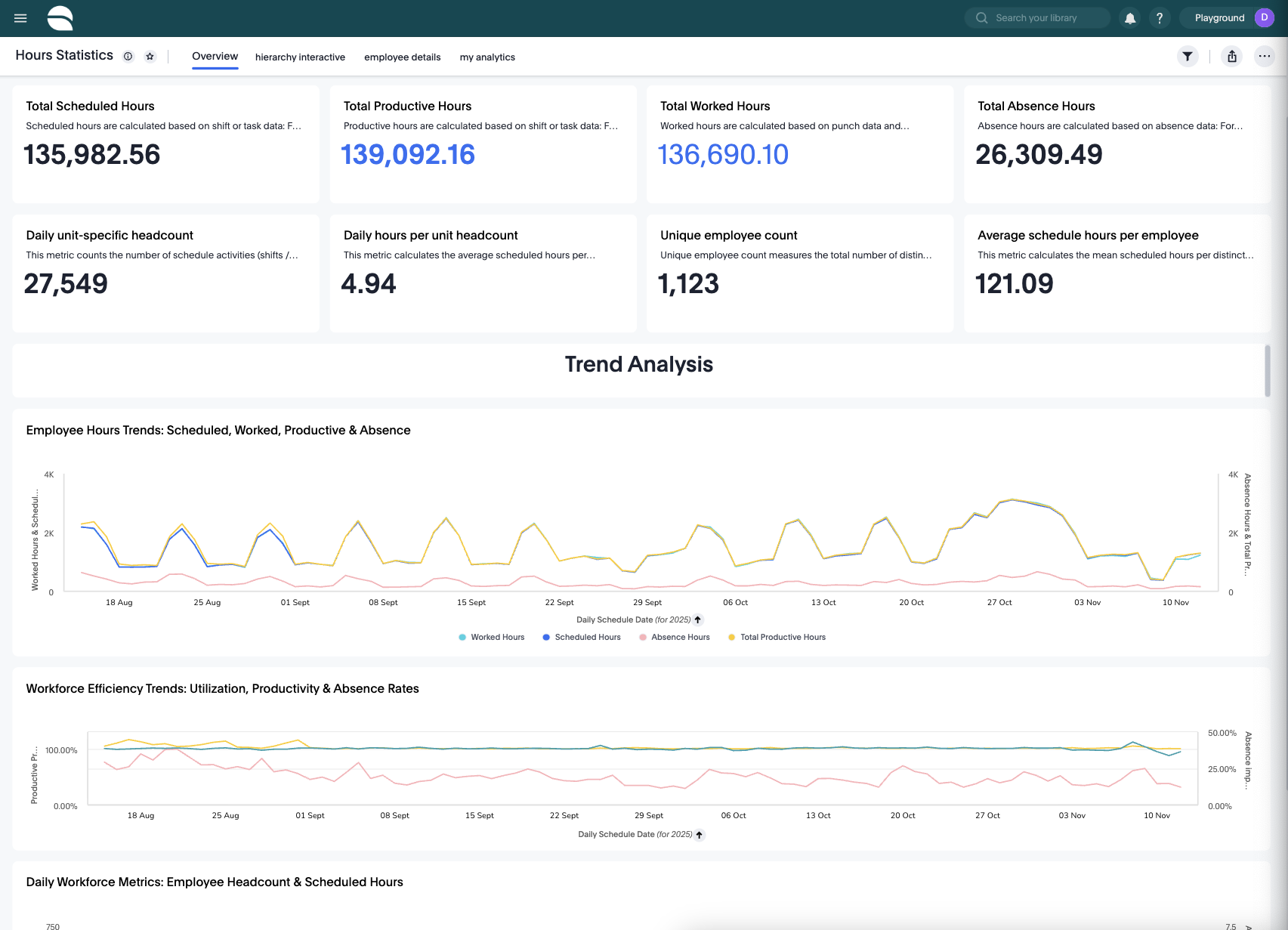1288x930 pixels.
Task: Click the application logo in header
Action: point(60,18)
